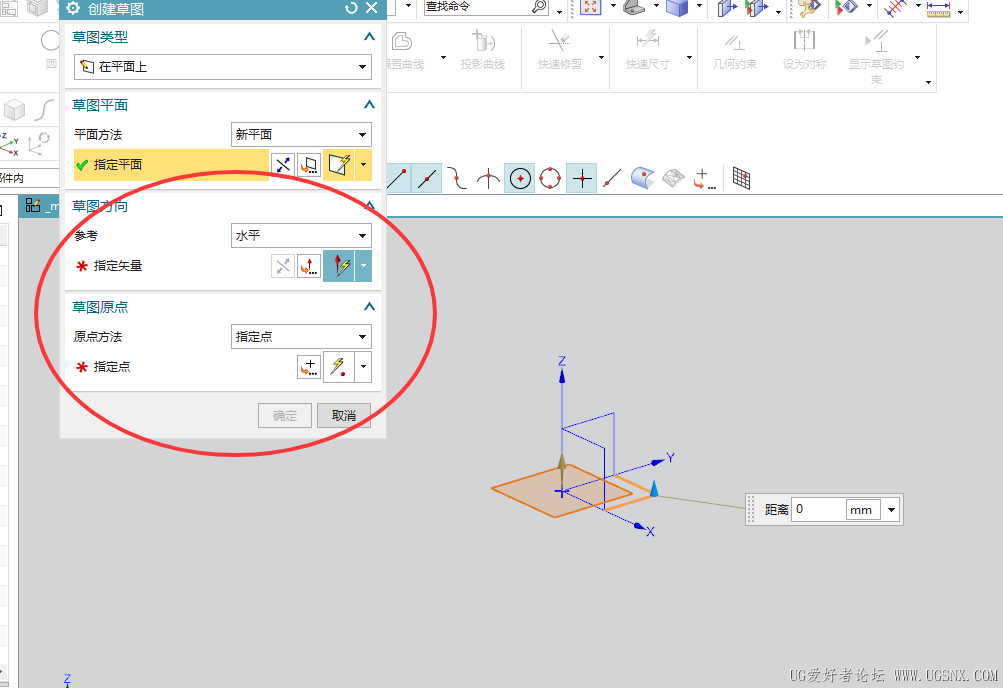Open the inferred plane type arrow
1003x688 pixels.
point(363,165)
